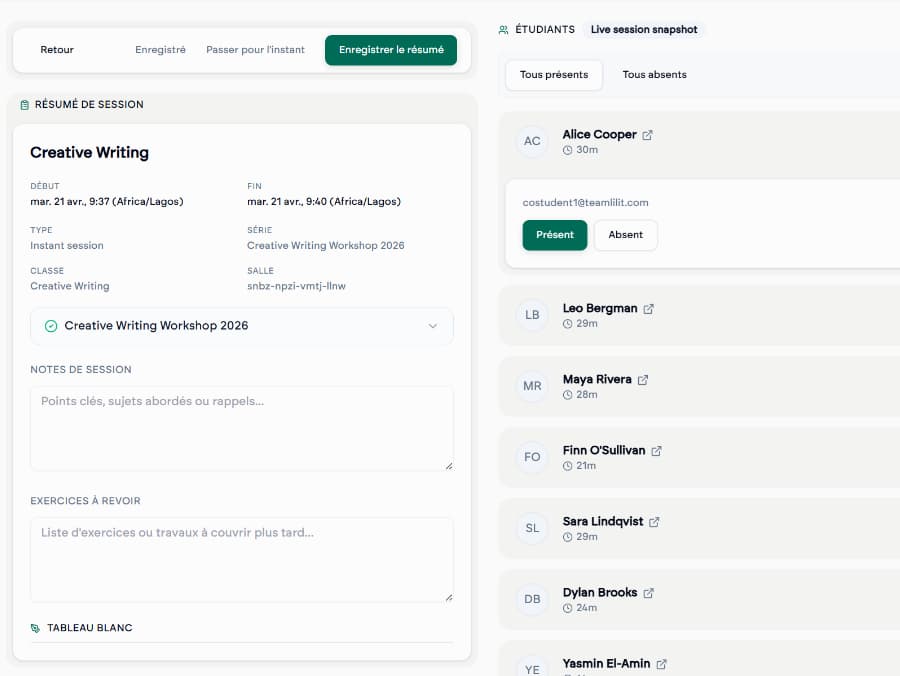The image size is (900, 676).
Task: Click the green check icon beside Workshop 2026
Action: coord(51,326)
